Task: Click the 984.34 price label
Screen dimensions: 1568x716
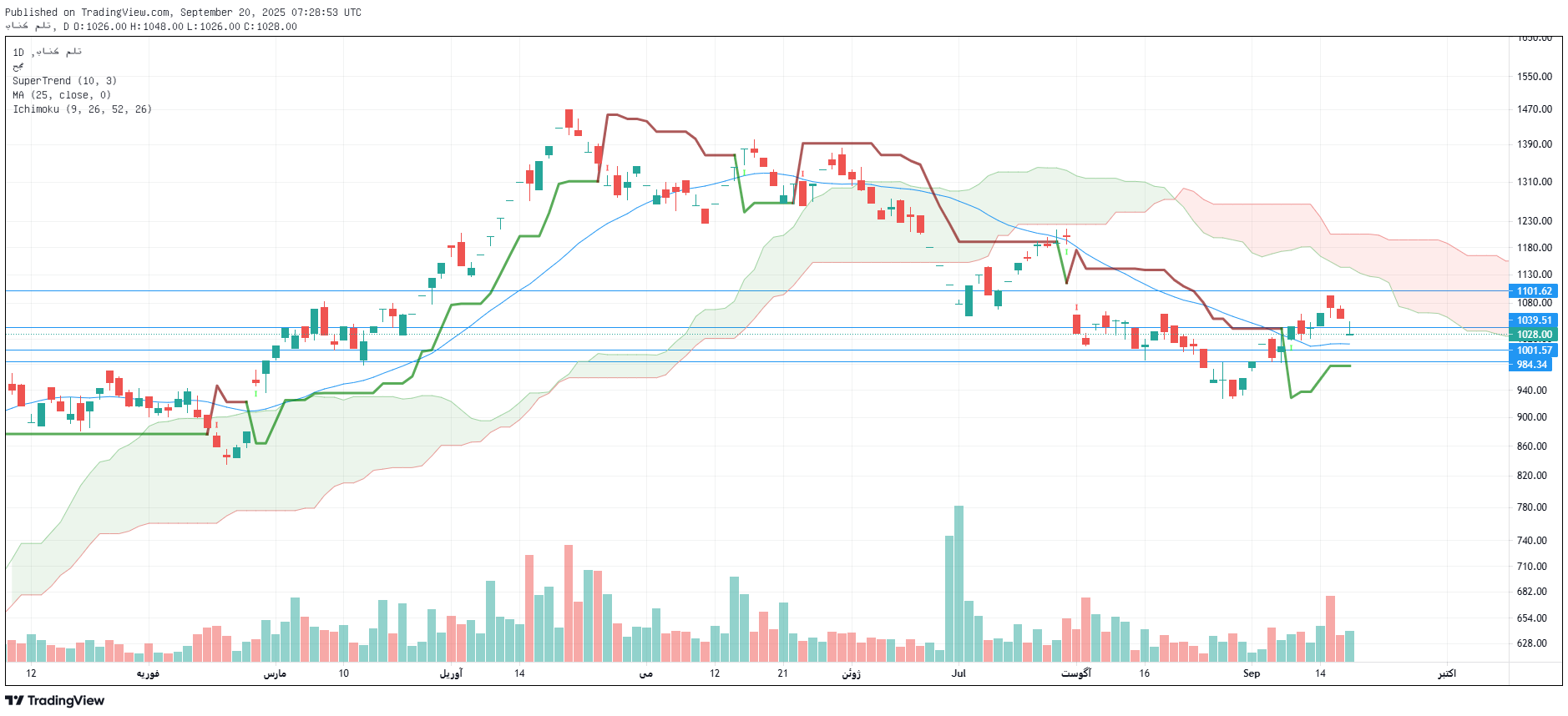Action: [1531, 365]
